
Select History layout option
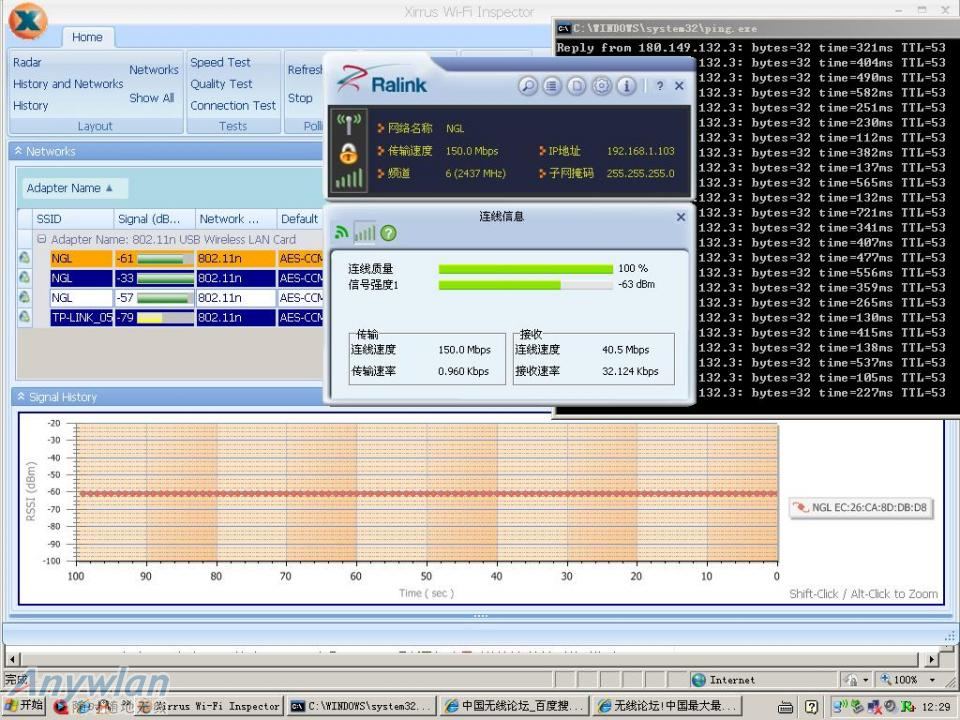coord(31,105)
